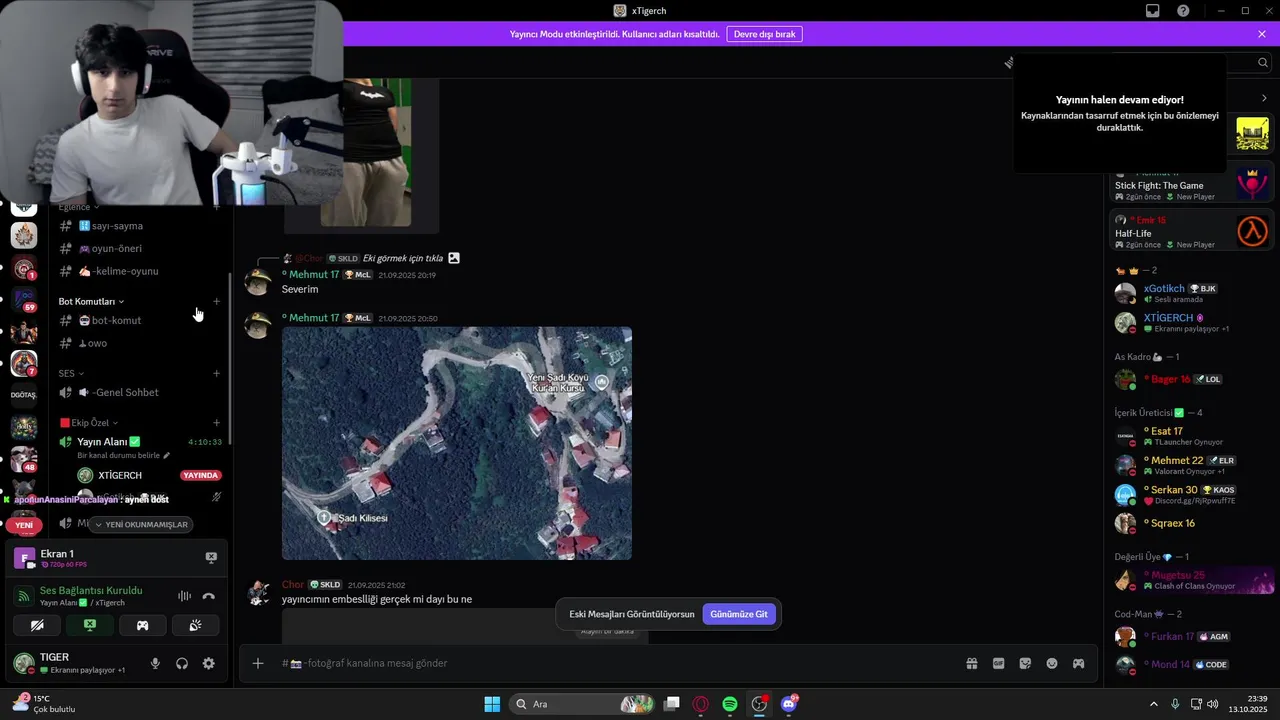Deafen with the headphones icon

182,663
